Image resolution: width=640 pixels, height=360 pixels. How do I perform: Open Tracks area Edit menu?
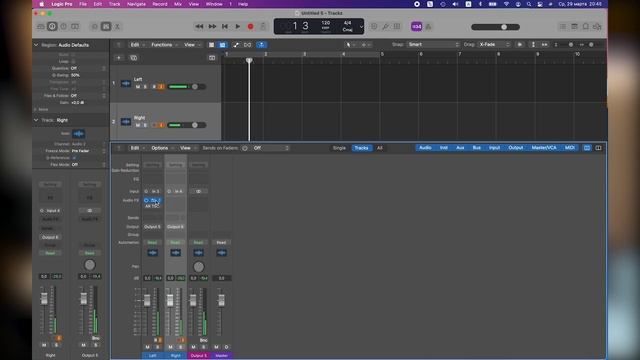click(x=137, y=45)
